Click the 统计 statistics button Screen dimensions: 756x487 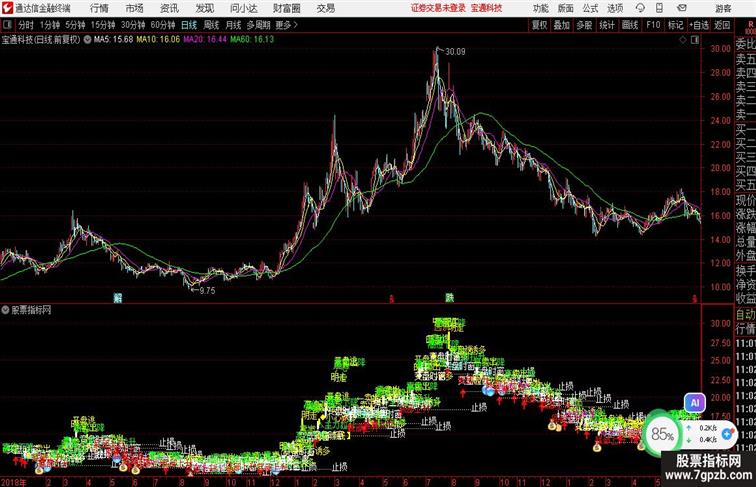click(607, 25)
